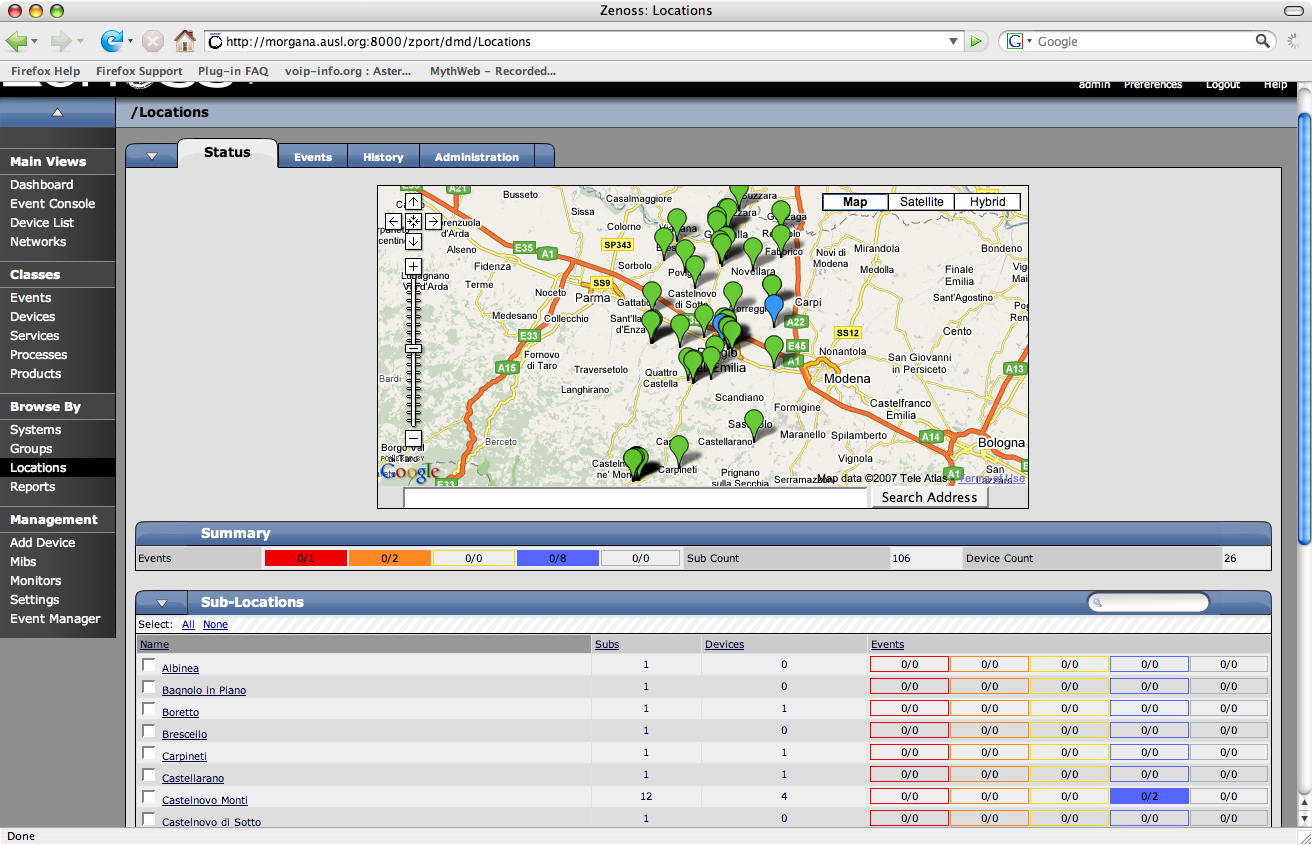This screenshot has width=1312, height=845.
Task: Check the Carpineti checkbox
Action: click(x=149, y=753)
